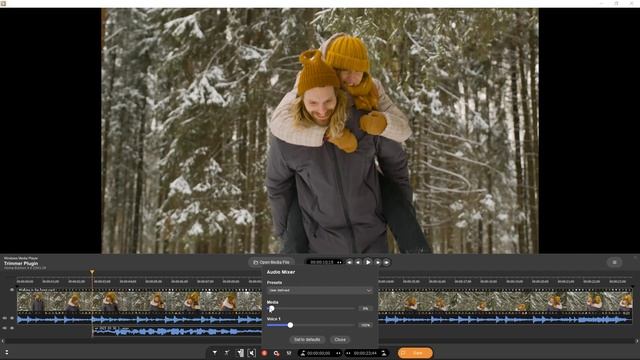The width and height of the screenshot is (640, 360).
Task: Click the current-time field beside the playback controls
Action: (x=322, y=262)
